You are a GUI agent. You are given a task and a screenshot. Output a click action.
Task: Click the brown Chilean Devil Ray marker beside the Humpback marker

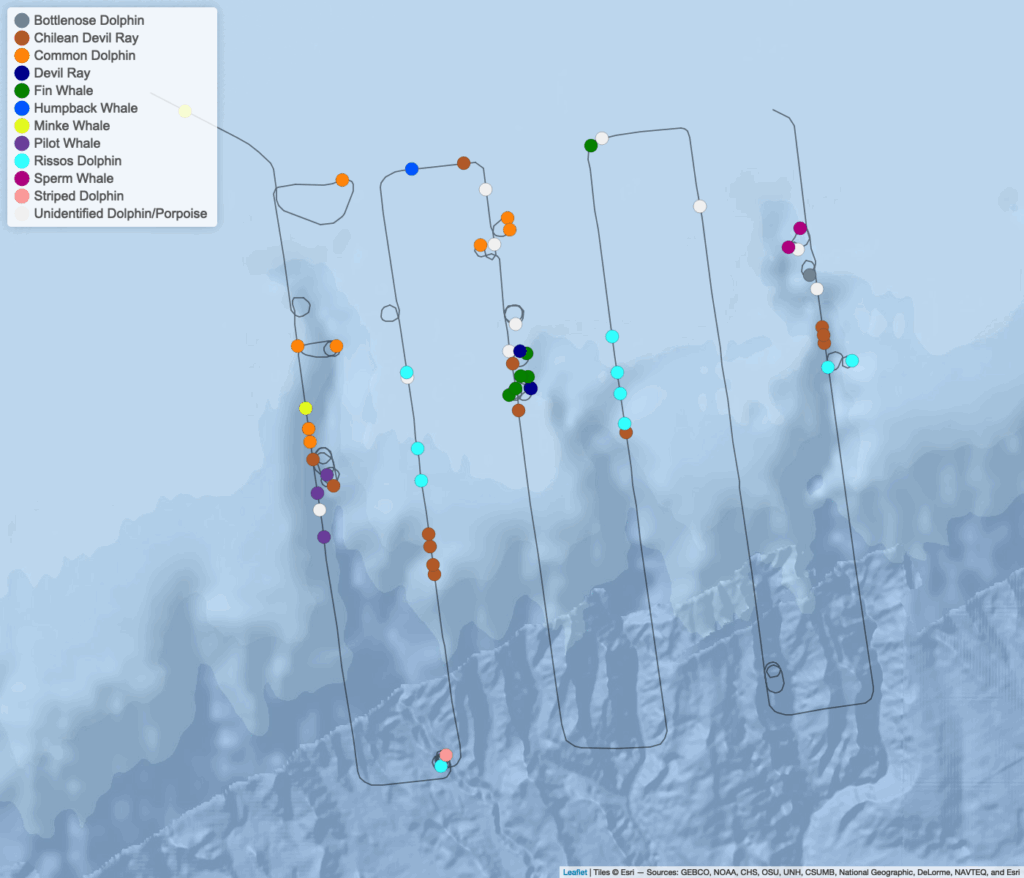click(463, 163)
